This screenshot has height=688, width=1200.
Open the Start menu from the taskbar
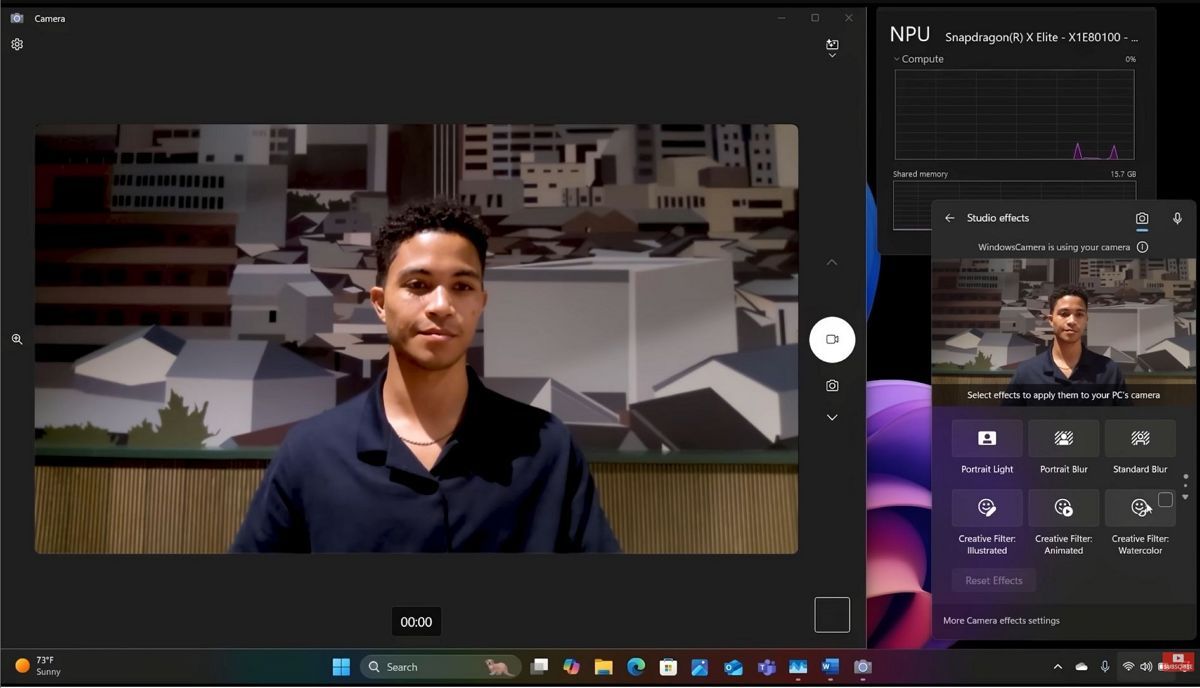point(340,666)
